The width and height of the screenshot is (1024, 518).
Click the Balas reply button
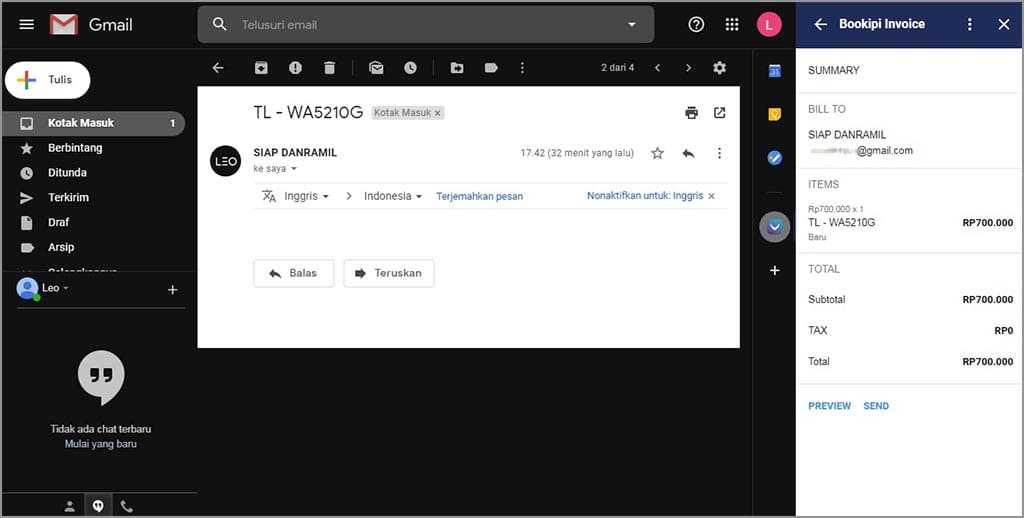pyautogui.click(x=293, y=273)
